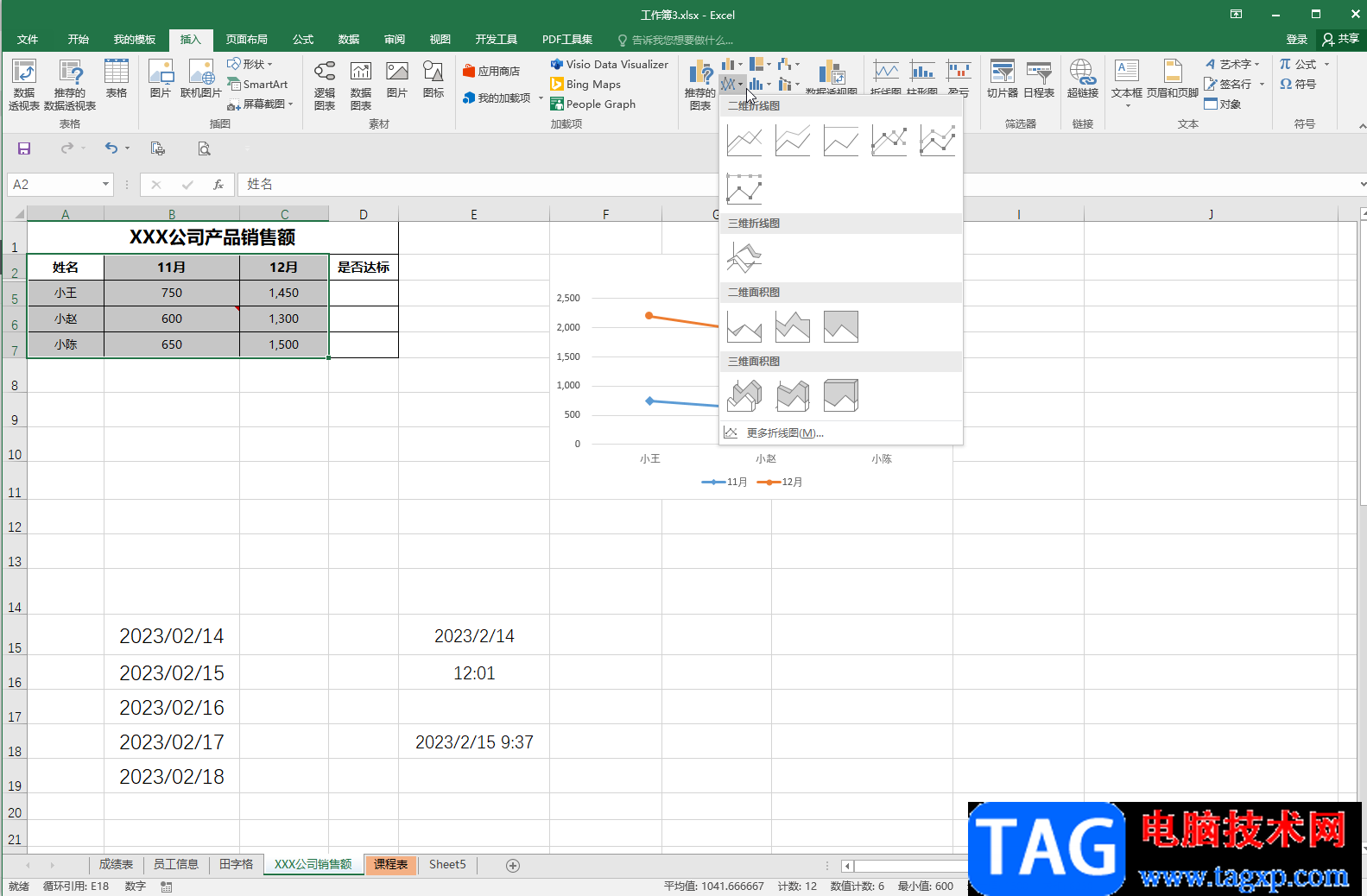This screenshot has height=896, width=1367.
Task: Choose the basic 2-D line chart thumbnail
Action: point(744,140)
